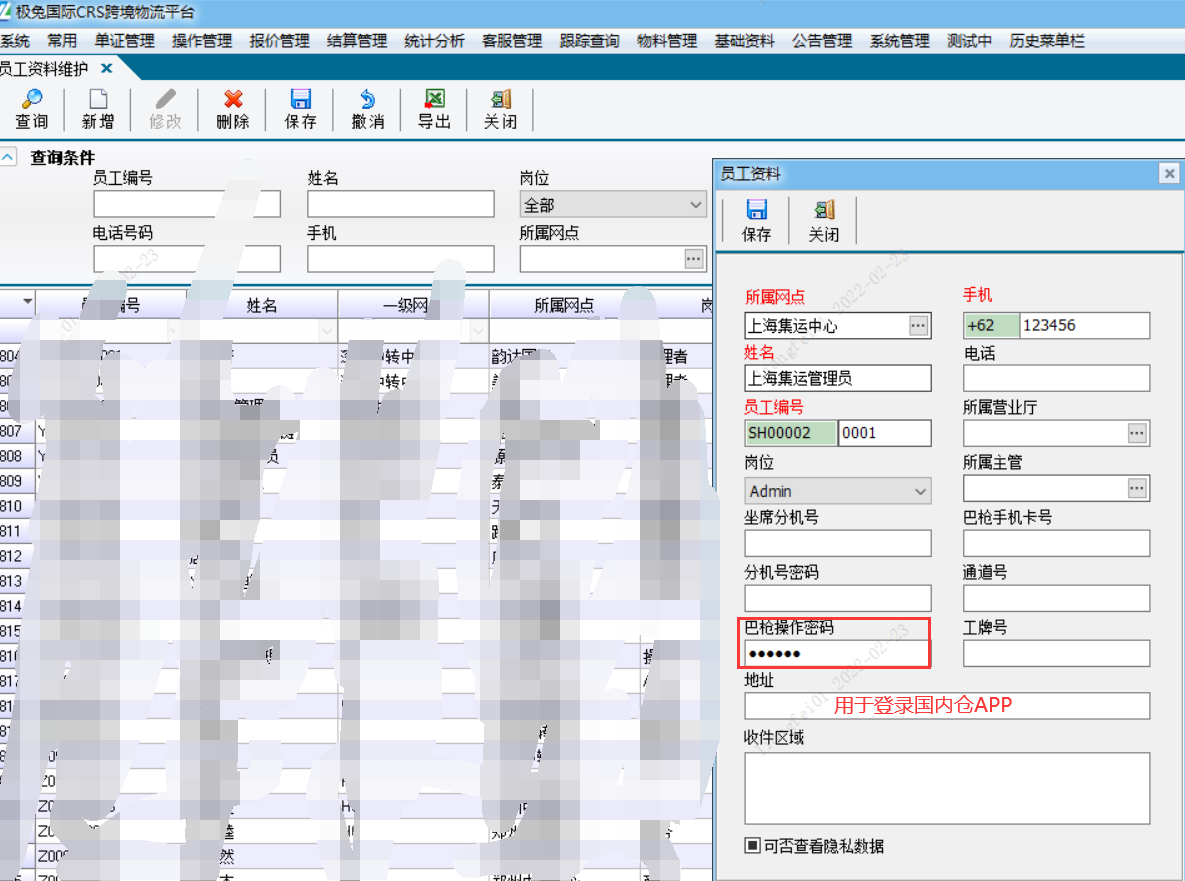Click the 删除 delete icon in toolbar
Screen dimensions: 1185x881
(x=233, y=110)
